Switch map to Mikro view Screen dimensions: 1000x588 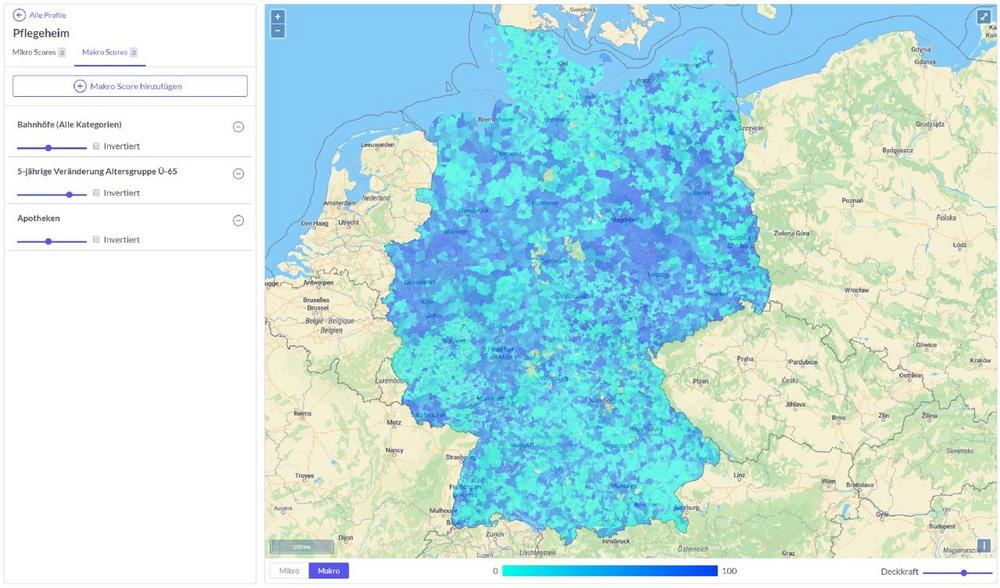click(289, 571)
